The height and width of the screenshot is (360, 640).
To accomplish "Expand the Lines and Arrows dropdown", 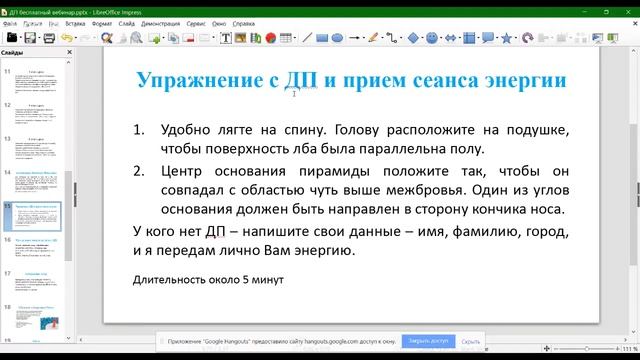I will (x=363, y=38).
